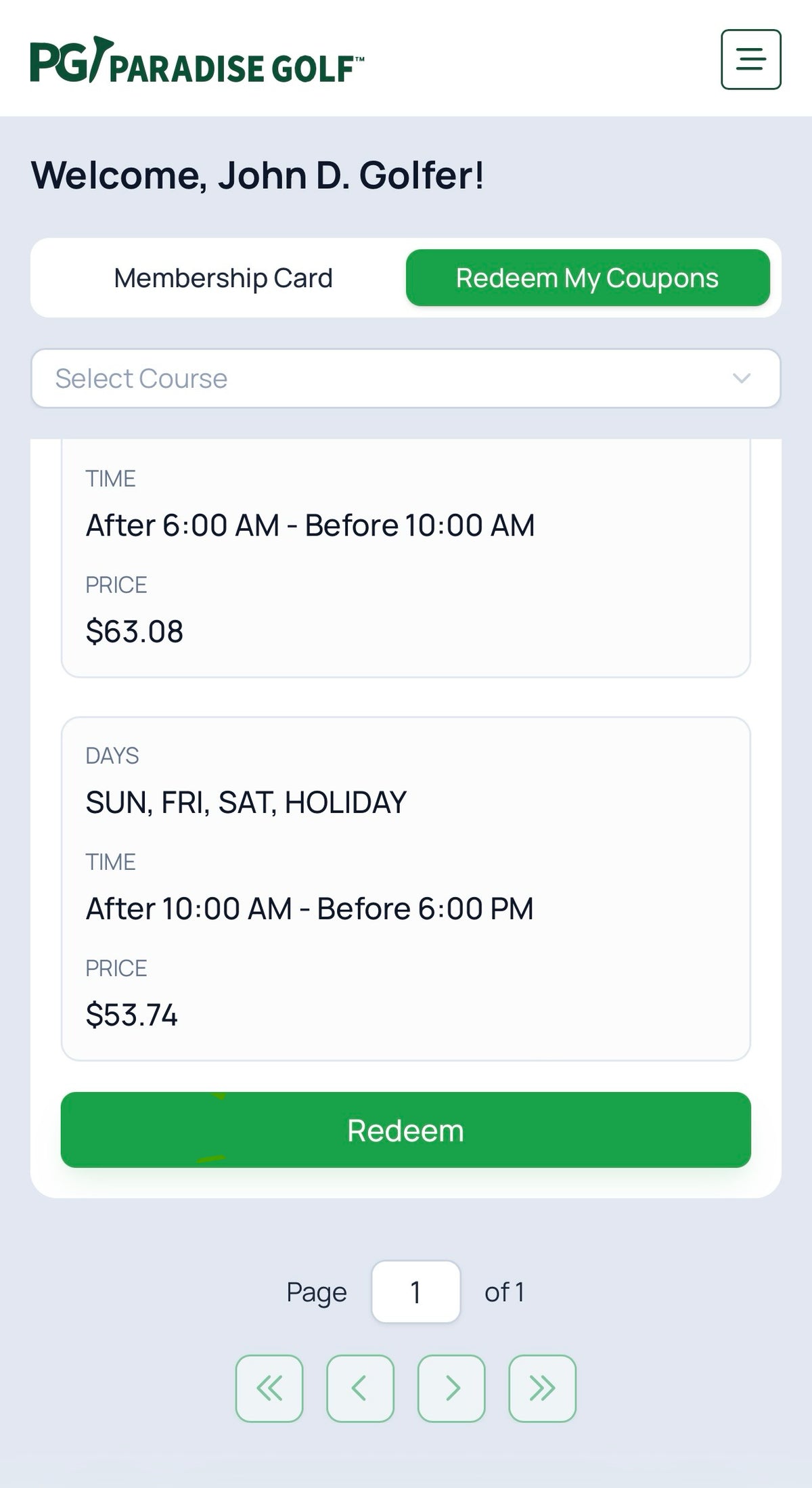The width and height of the screenshot is (812, 1488).
Task: Click the Welcome, John D. Golfer heading
Action: (x=258, y=175)
